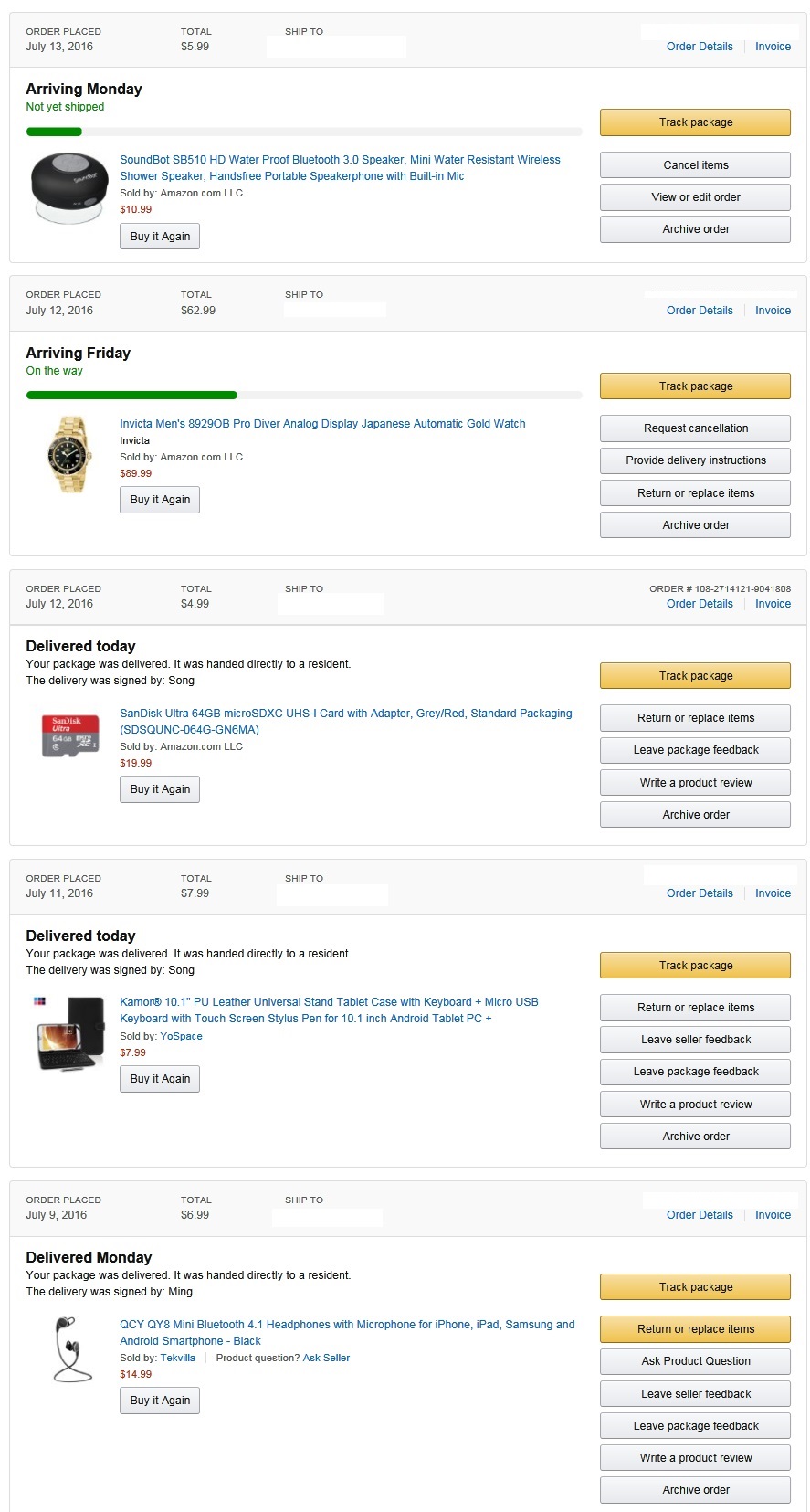
Task: Click Provide delivery instructions
Action: [695, 460]
